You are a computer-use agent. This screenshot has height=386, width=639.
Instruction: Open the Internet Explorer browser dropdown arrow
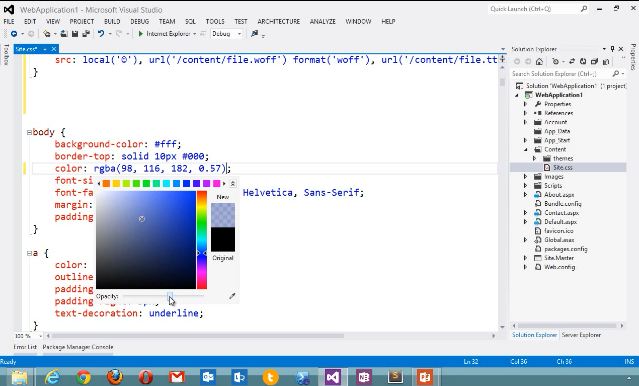[194, 34]
